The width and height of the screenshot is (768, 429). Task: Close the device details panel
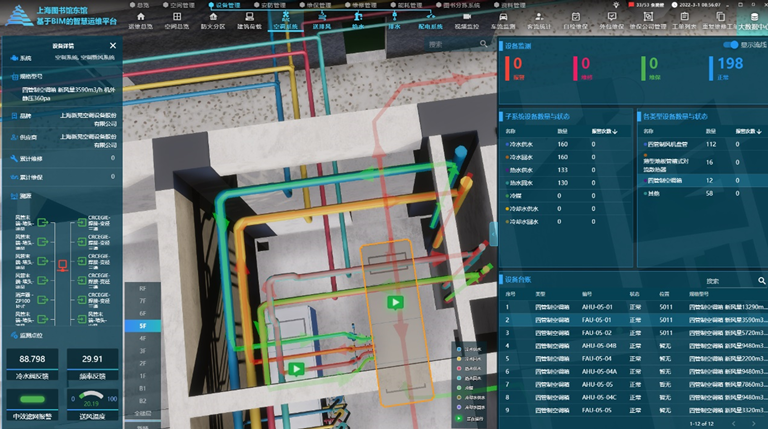(x=112, y=46)
